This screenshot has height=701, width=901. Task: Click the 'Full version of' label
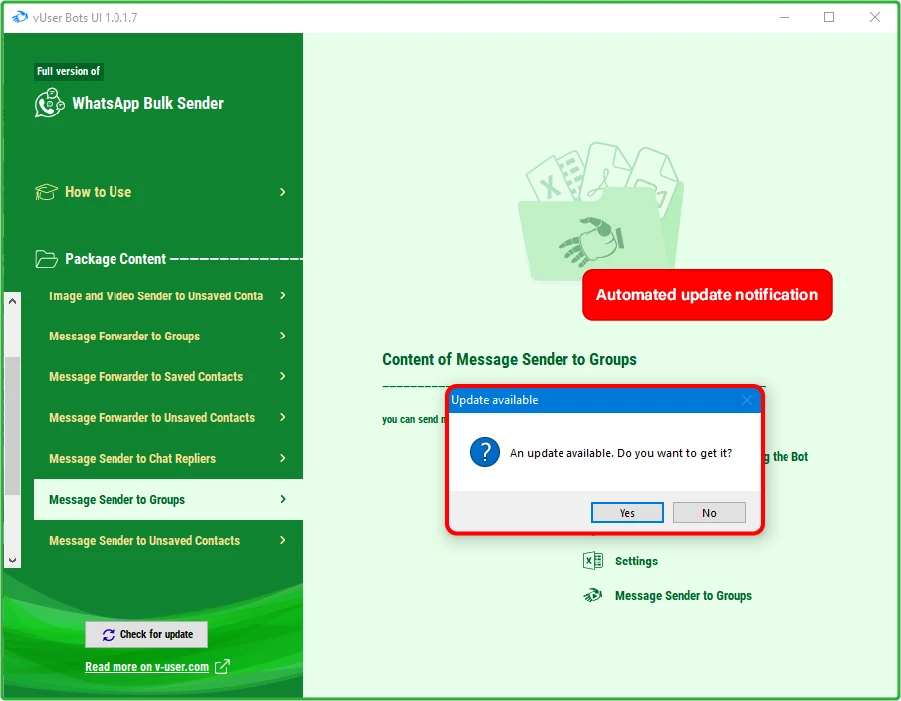68,71
